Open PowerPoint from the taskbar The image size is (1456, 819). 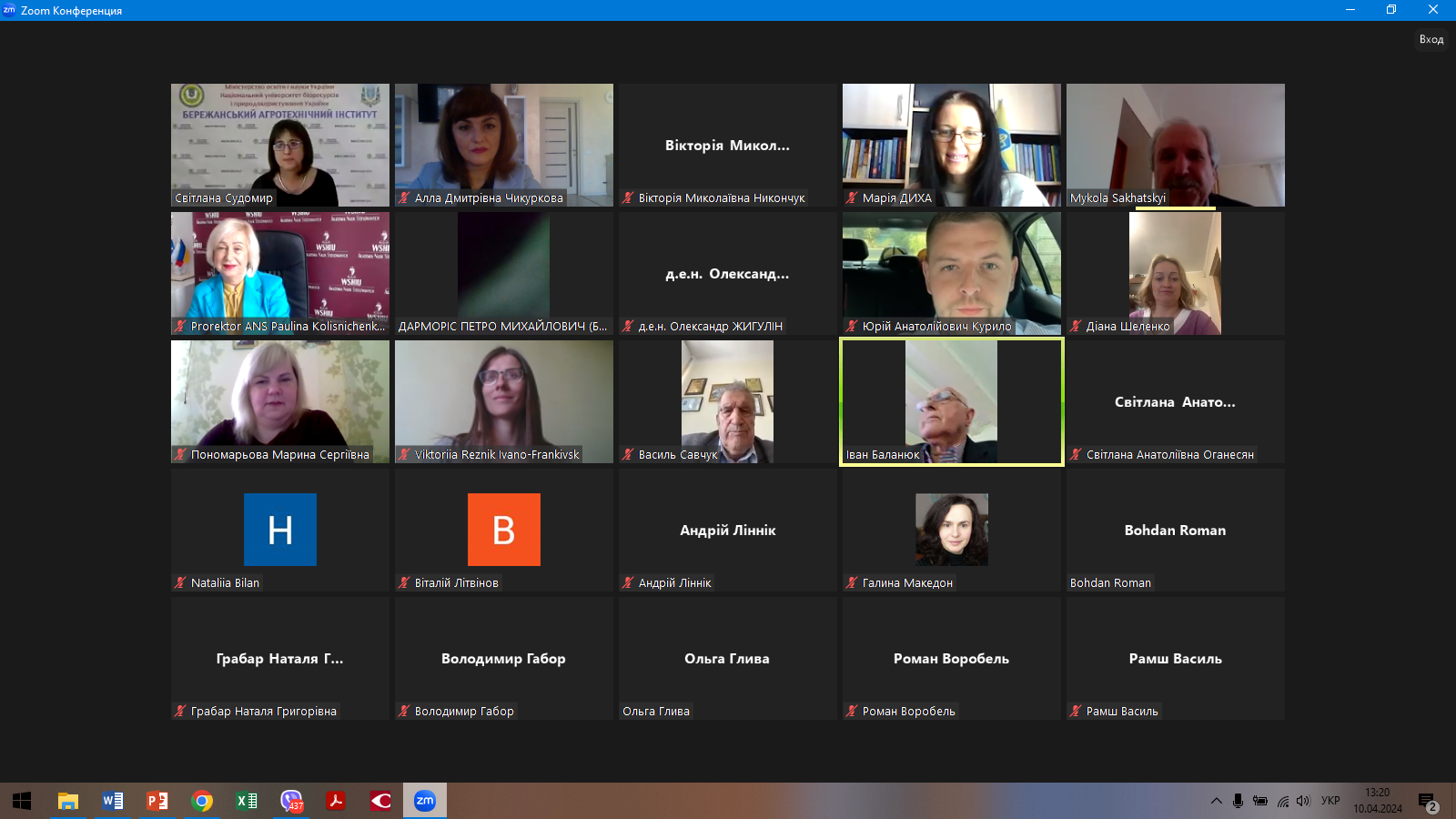click(157, 801)
